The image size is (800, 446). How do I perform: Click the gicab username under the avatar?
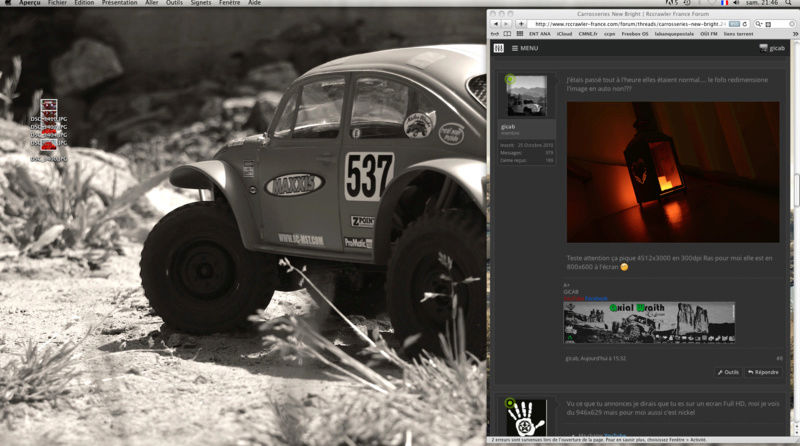tap(508, 127)
